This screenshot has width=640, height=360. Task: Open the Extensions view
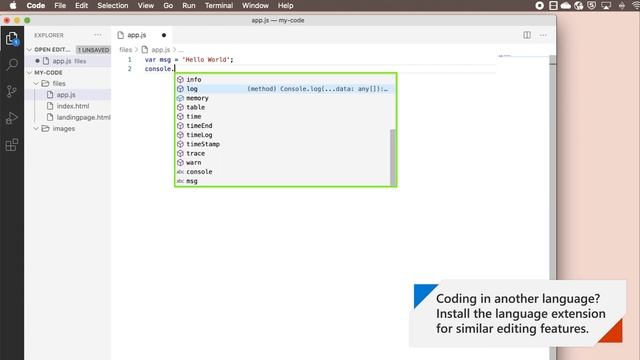tap(12, 145)
